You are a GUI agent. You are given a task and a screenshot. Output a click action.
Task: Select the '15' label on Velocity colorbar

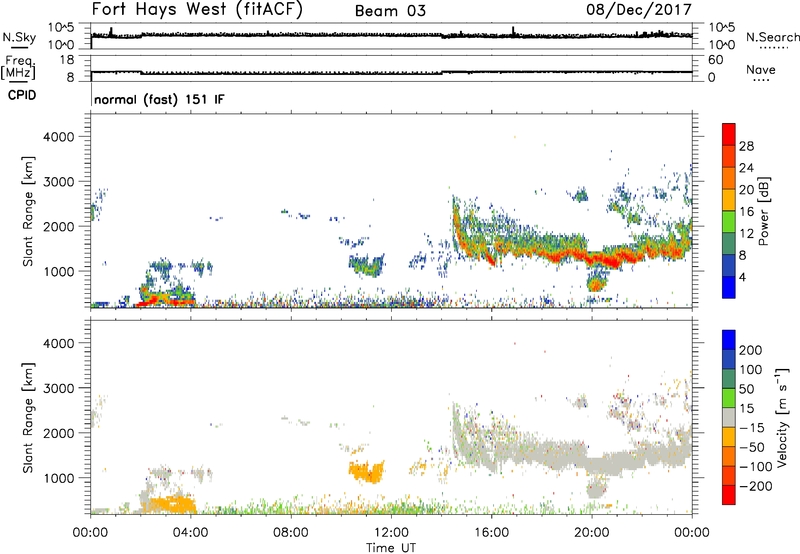pyautogui.click(x=746, y=408)
